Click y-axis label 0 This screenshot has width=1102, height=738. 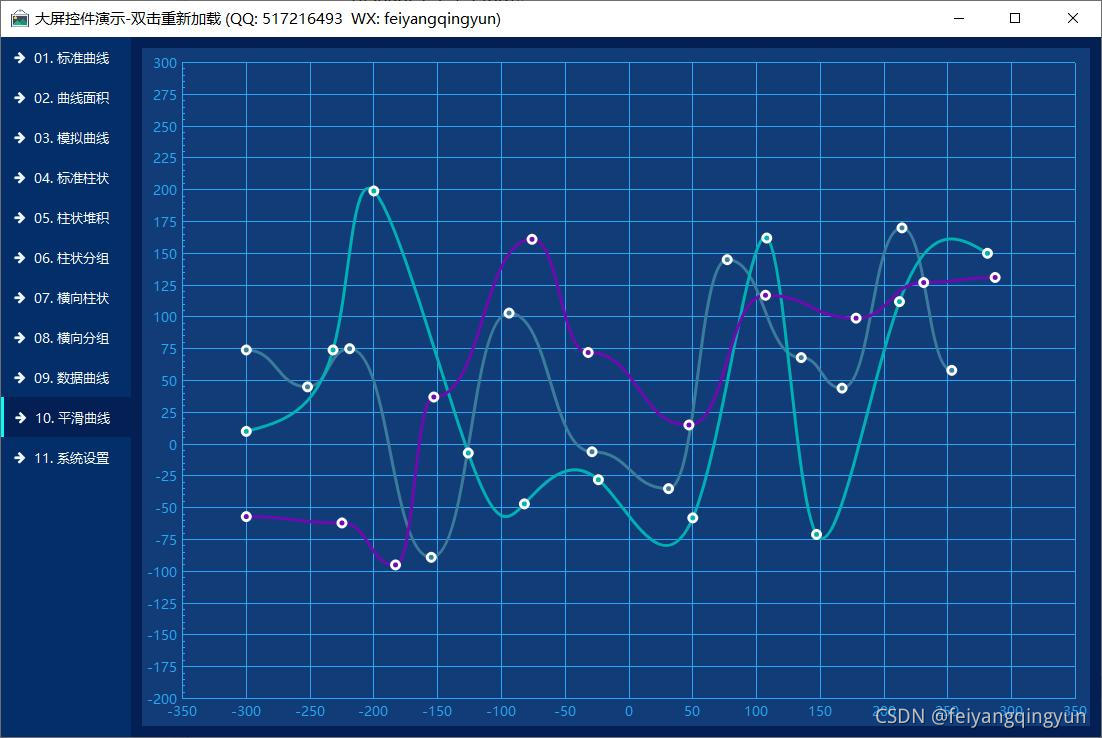pos(173,445)
